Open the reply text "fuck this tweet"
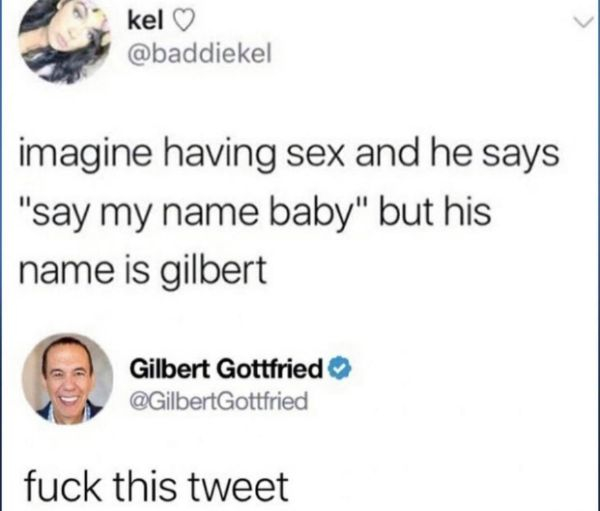600x511 pixels. click(156, 486)
